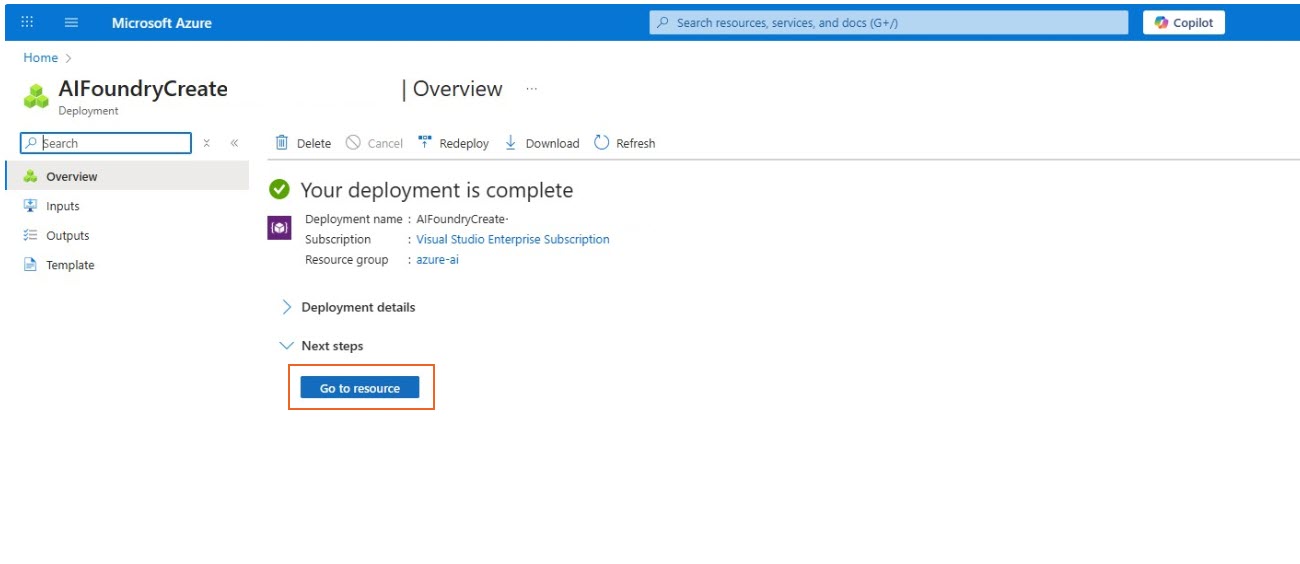Open the Azure app launcher grid icon
The width and height of the screenshot is (1300, 564).
tap(27, 23)
